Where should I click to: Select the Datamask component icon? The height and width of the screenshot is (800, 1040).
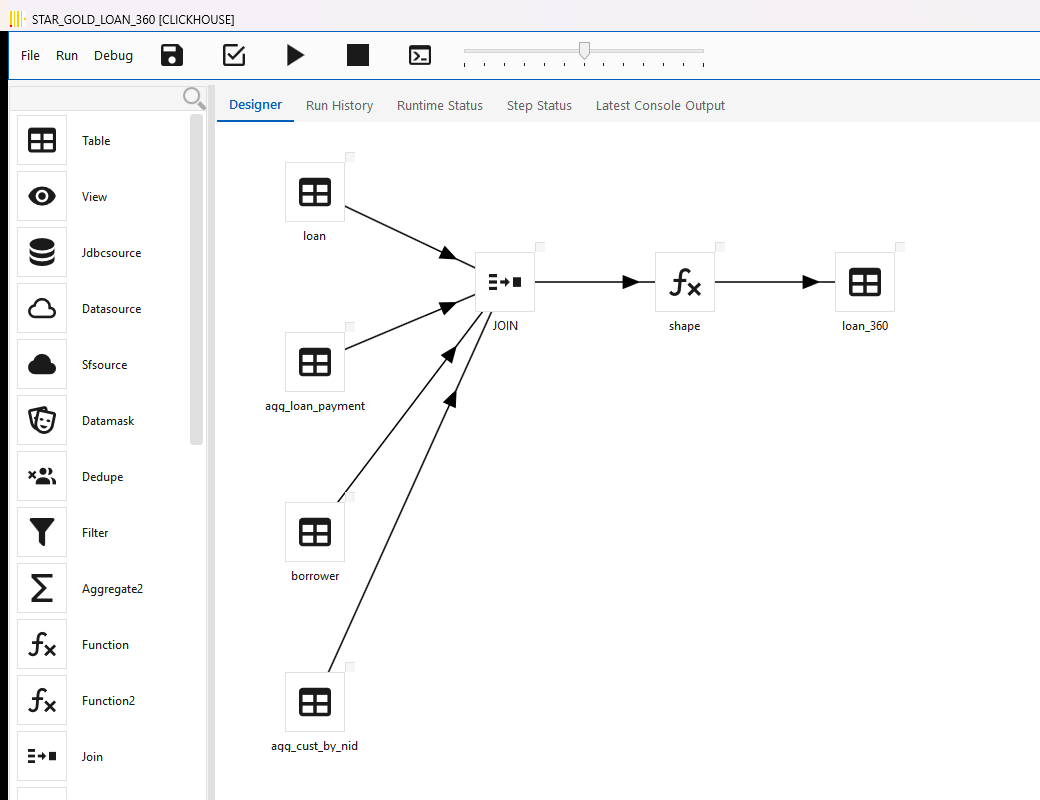tap(42, 421)
